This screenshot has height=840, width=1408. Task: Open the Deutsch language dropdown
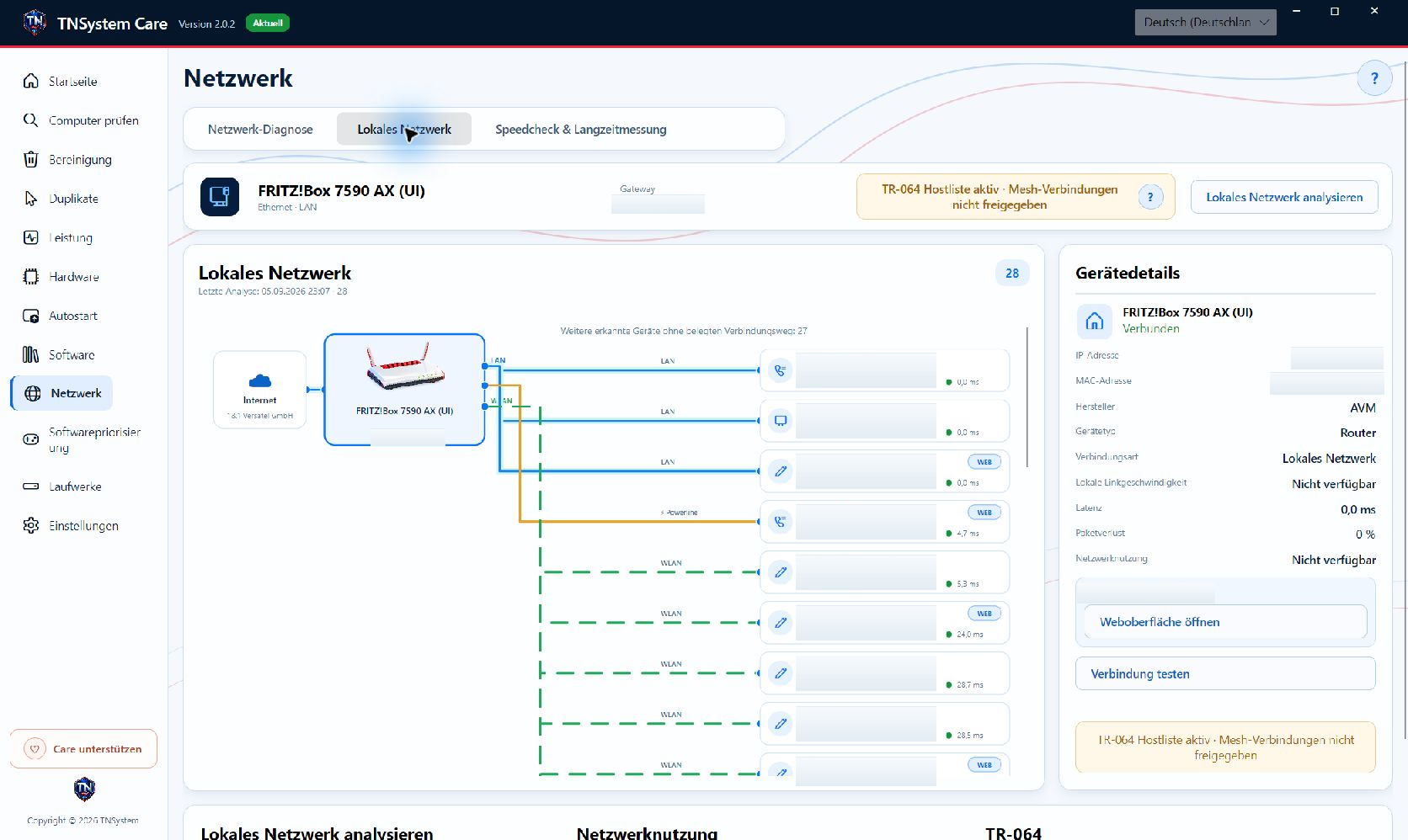1205,23
